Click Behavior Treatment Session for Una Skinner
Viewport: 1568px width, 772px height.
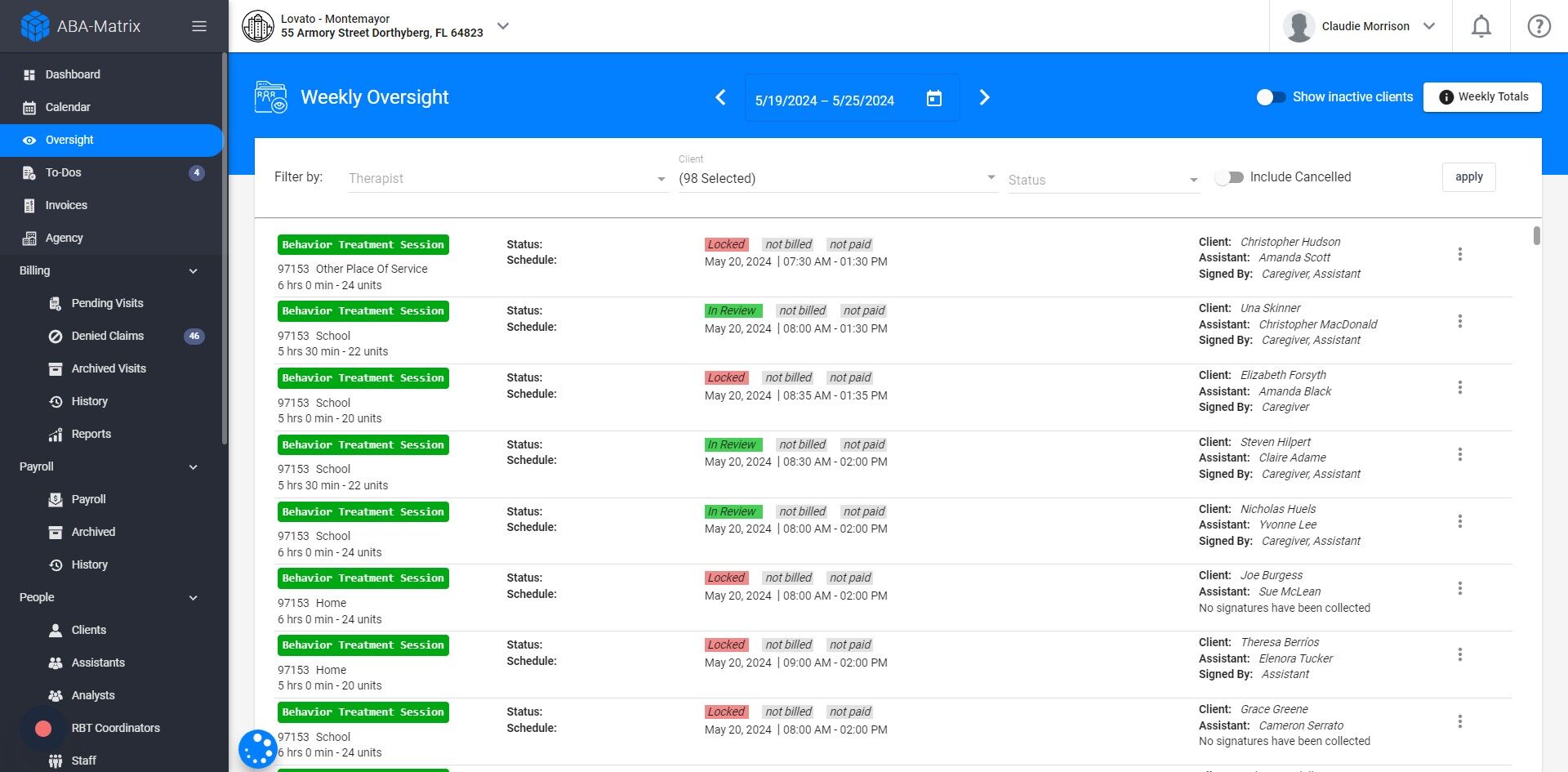(x=363, y=311)
